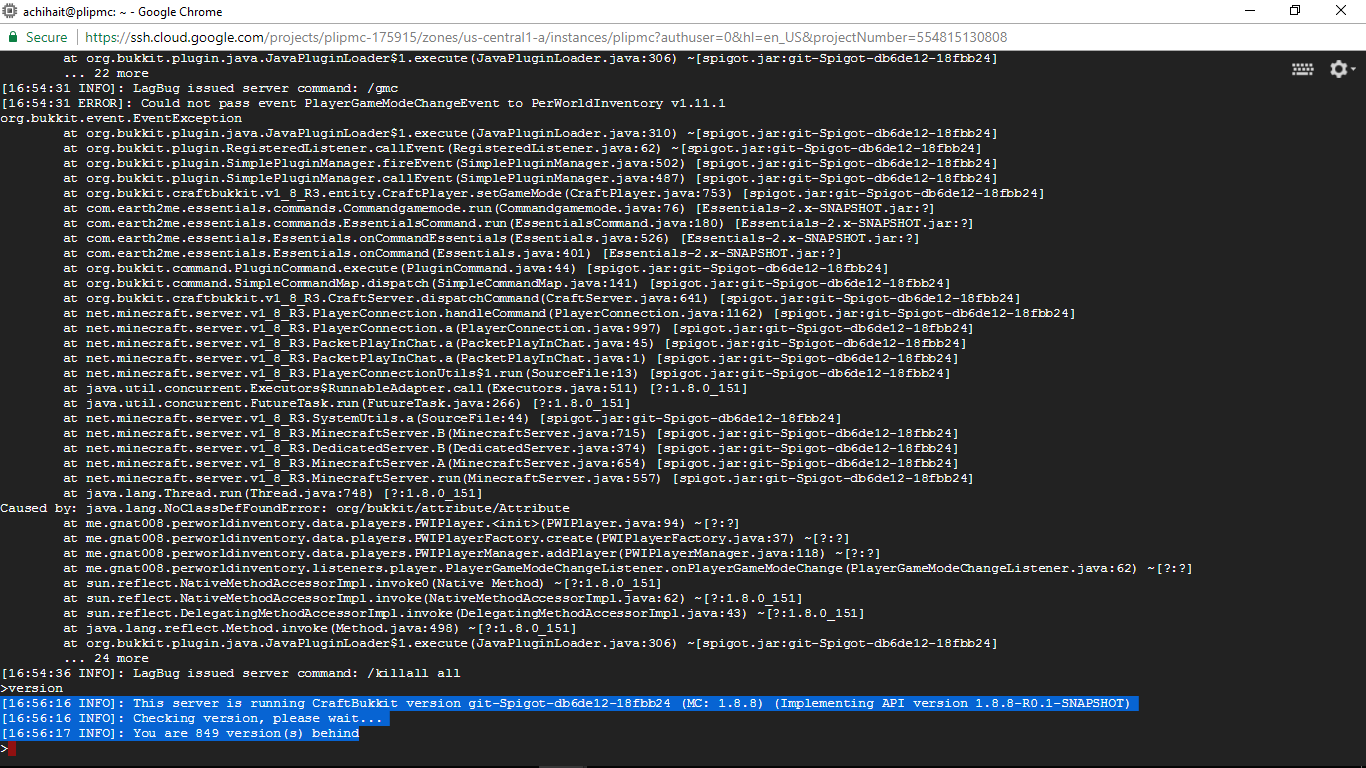
Task: Click the 'MinecraftServer.java:654' stack line
Action: (x=510, y=463)
